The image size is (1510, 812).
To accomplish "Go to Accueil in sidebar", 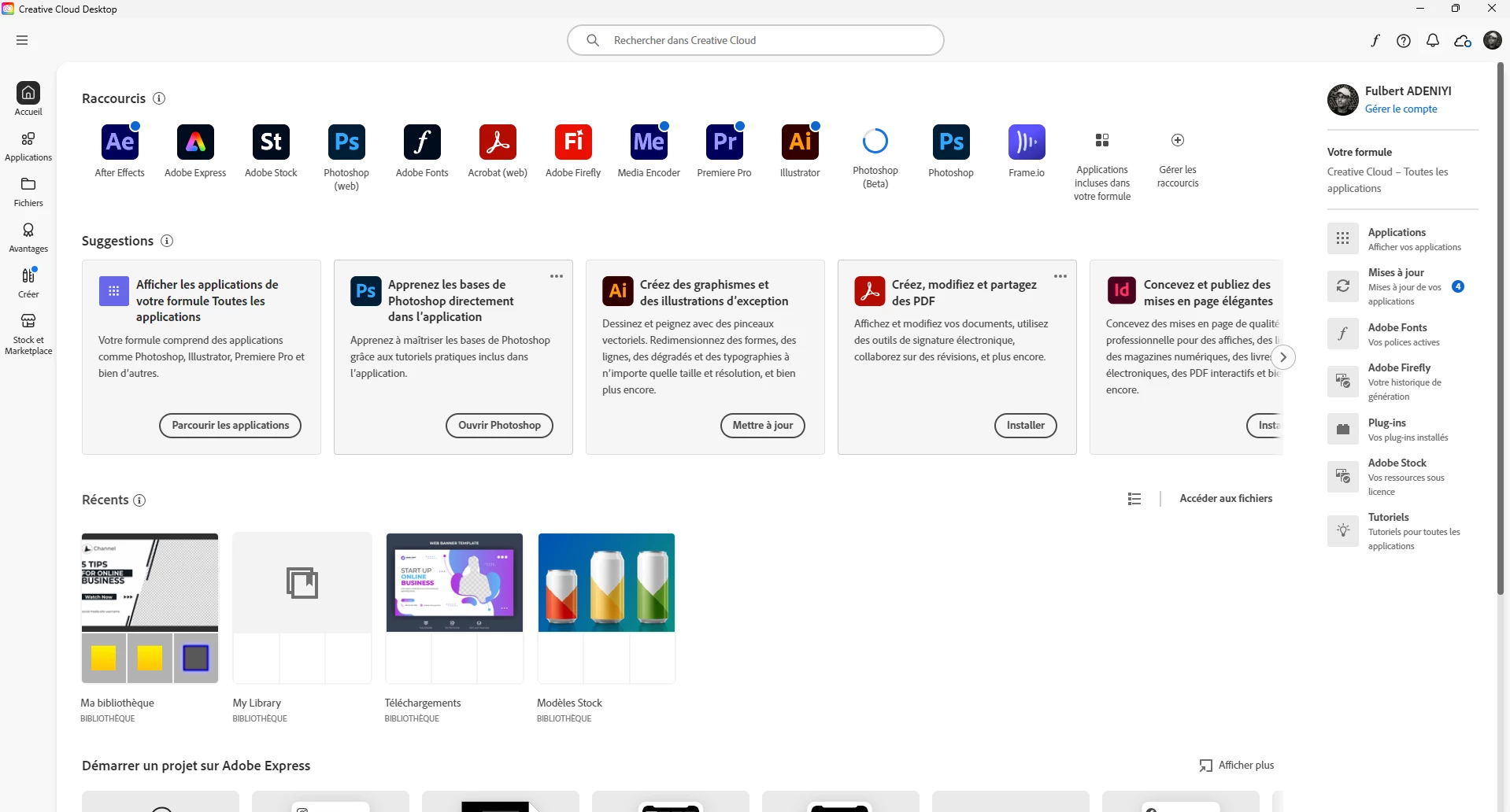I will click(x=28, y=99).
